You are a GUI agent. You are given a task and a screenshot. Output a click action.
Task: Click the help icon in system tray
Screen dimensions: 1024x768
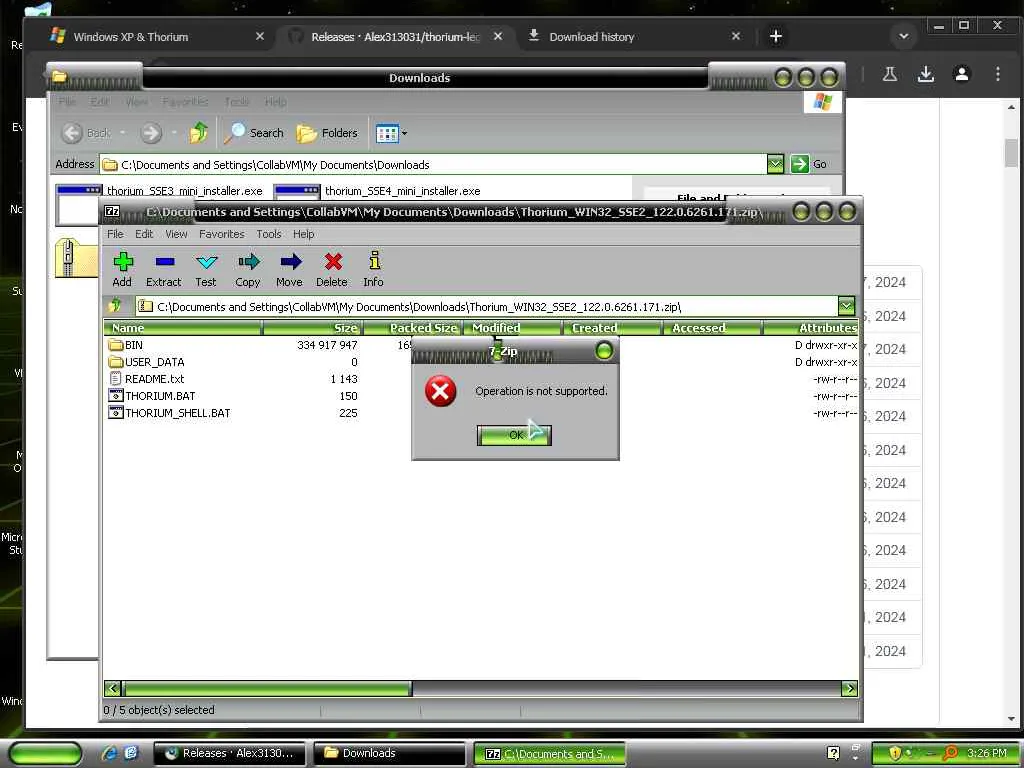(x=833, y=753)
